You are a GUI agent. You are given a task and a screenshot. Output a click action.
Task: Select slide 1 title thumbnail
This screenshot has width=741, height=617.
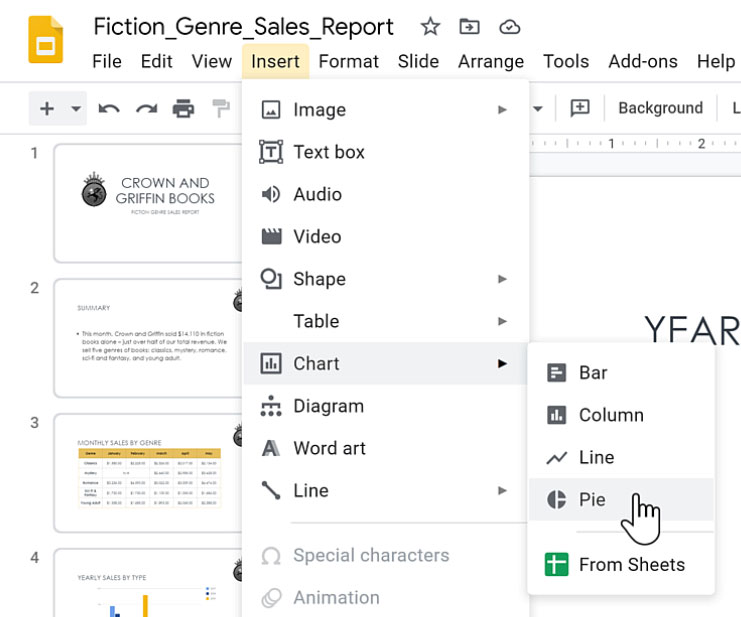point(149,202)
